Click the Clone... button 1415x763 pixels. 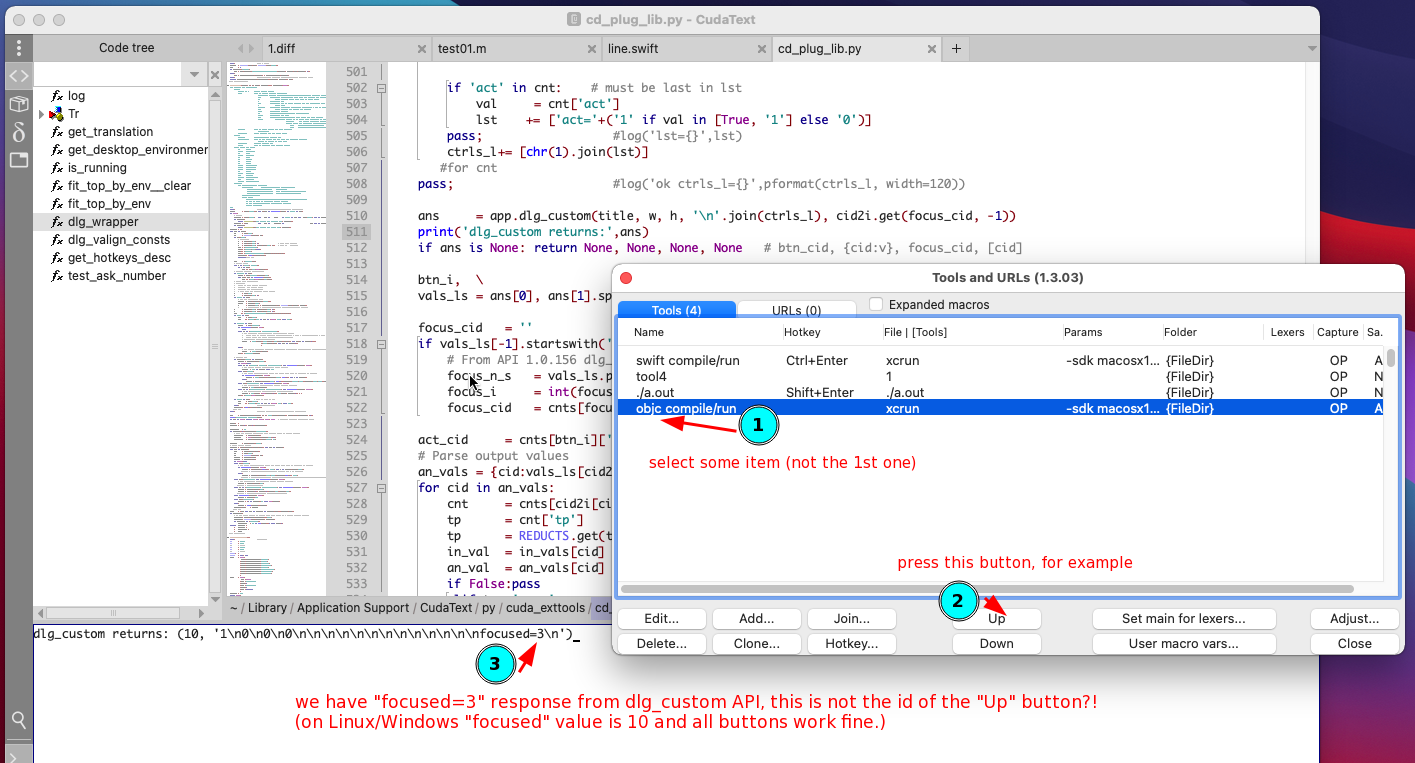tap(756, 644)
